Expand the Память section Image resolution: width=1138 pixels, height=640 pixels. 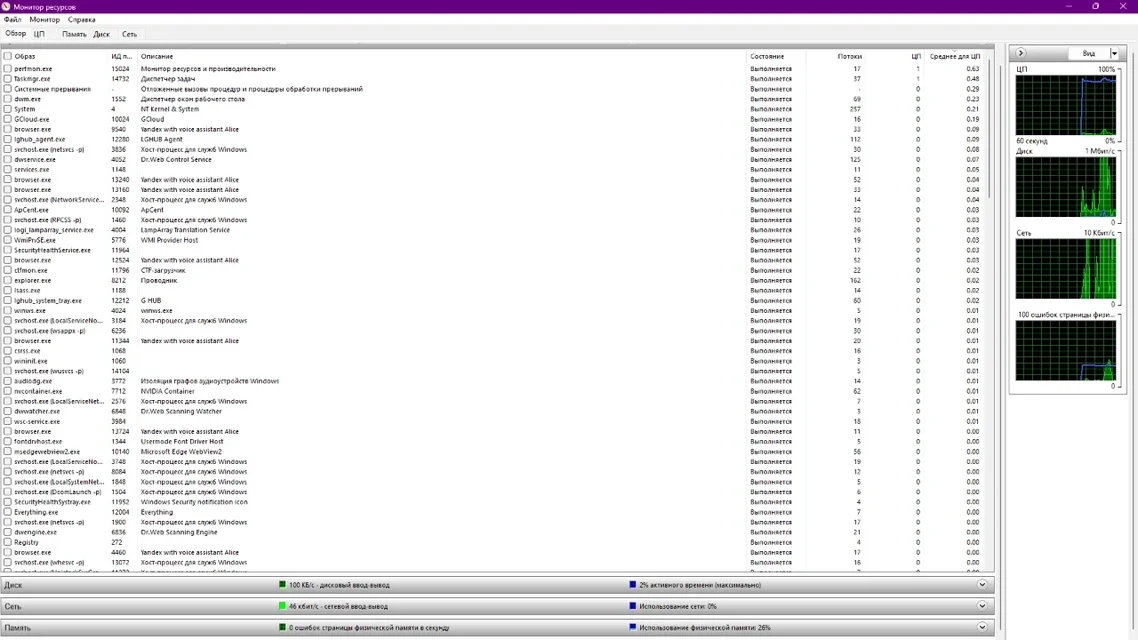tap(981, 627)
